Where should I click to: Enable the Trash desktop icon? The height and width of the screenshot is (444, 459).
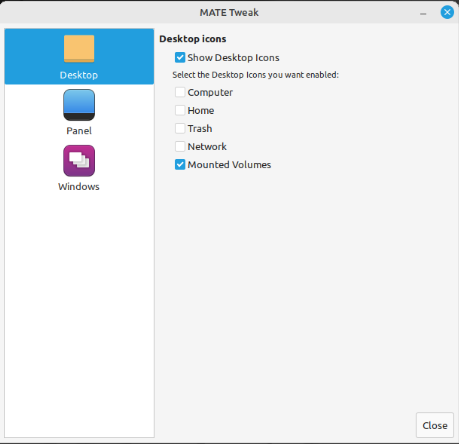(180, 128)
